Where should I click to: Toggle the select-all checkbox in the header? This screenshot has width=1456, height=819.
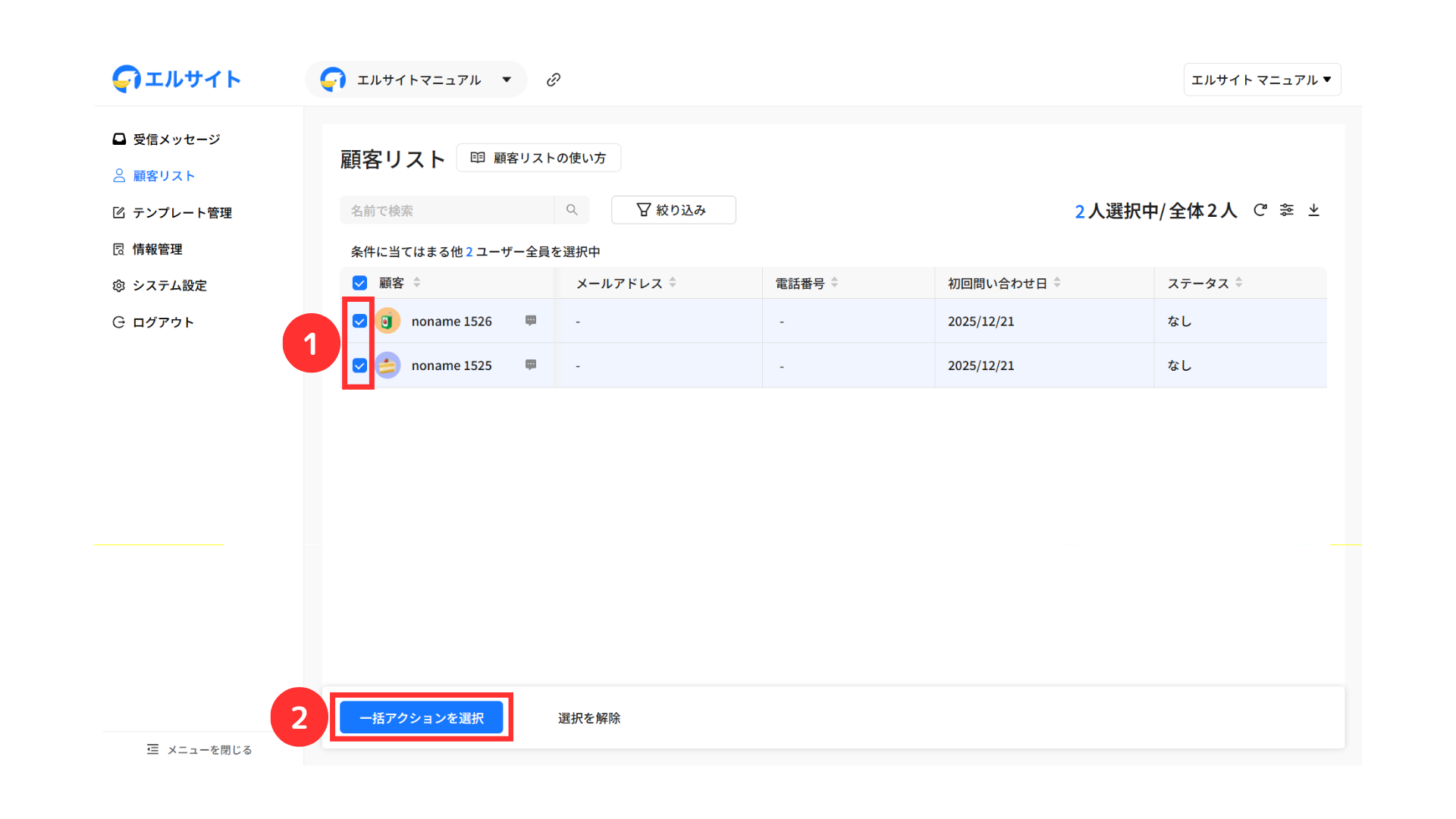click(x=359, y=283)
